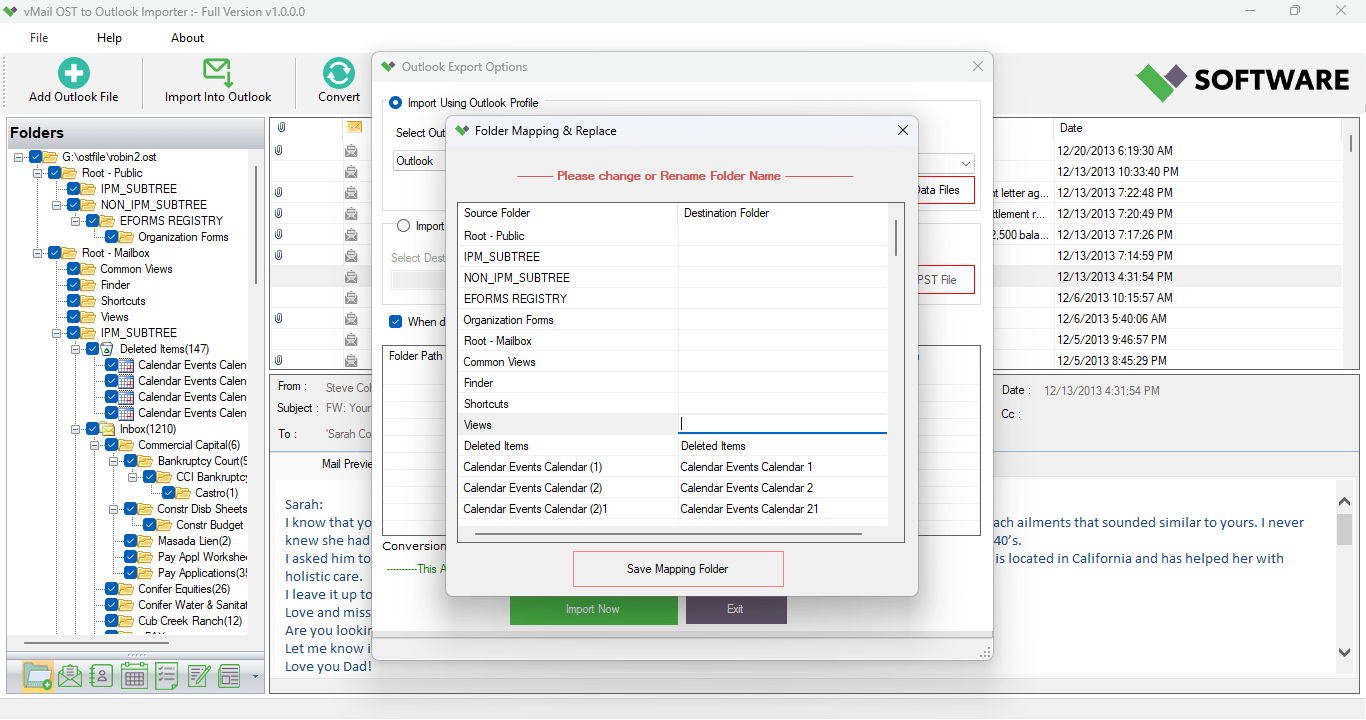Click the Deleted Items recycle bin icon
The width and height of the screenshot is (1366, 720).
pos(108,349)
